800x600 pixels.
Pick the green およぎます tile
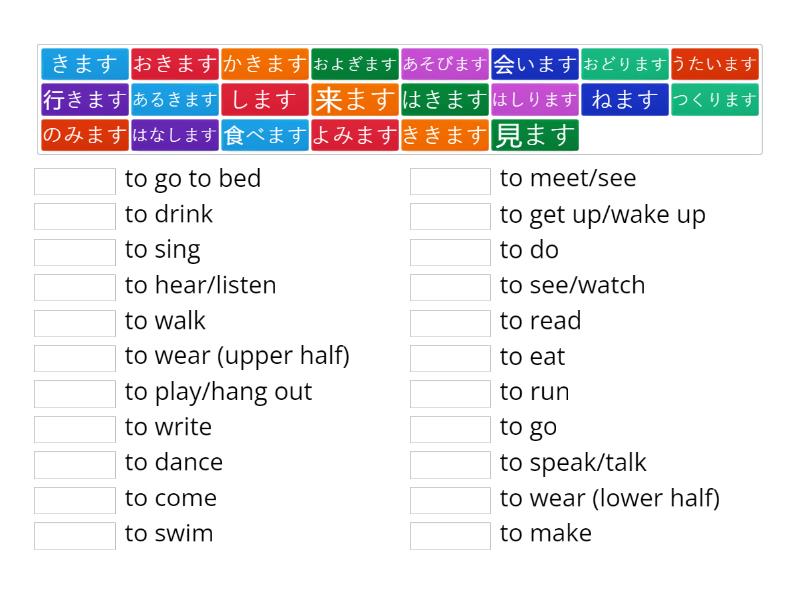click(x=355, y=65)
